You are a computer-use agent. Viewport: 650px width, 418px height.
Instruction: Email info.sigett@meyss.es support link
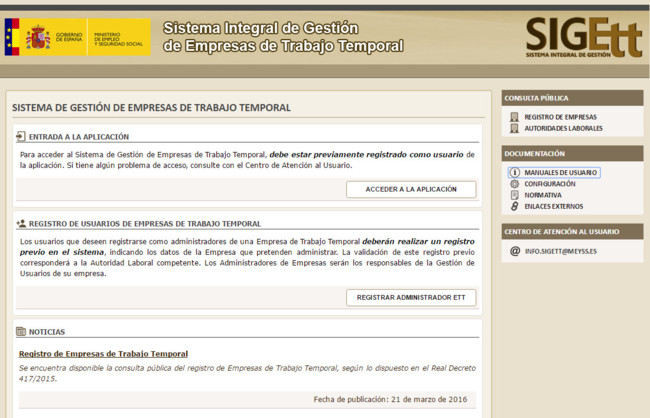tap(560, 251)
